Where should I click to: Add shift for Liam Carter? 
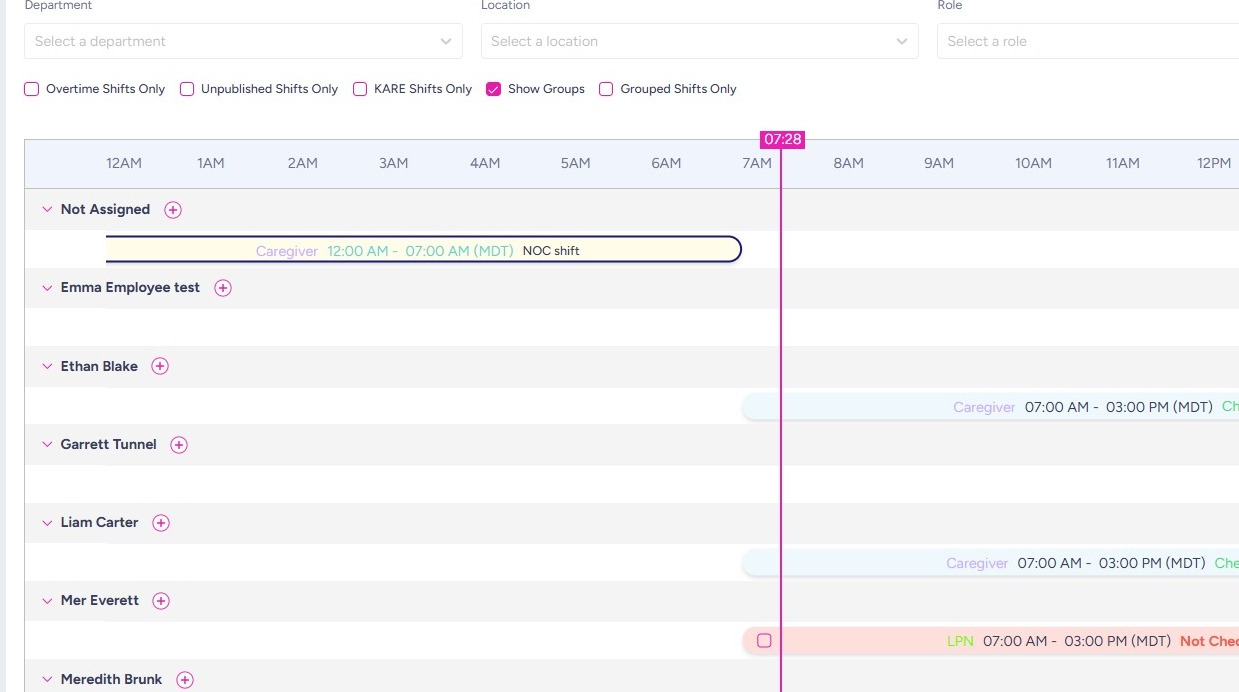tap(161, 523)
